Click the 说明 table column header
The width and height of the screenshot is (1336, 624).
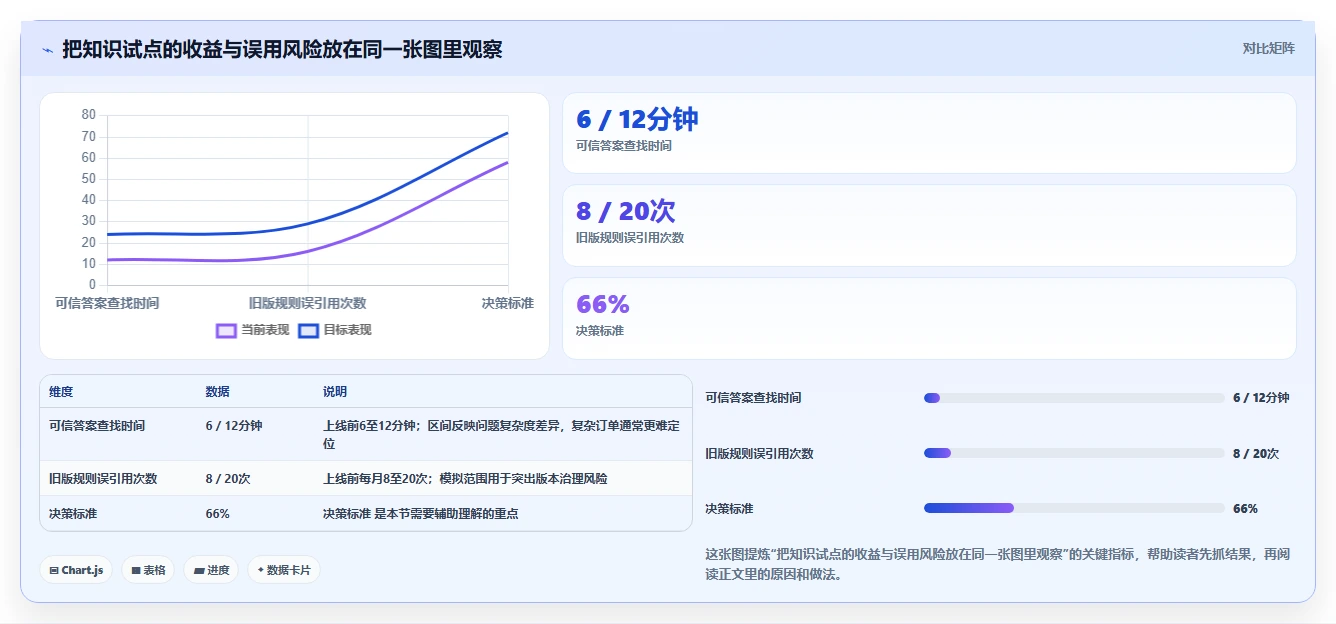coord(335,392)
